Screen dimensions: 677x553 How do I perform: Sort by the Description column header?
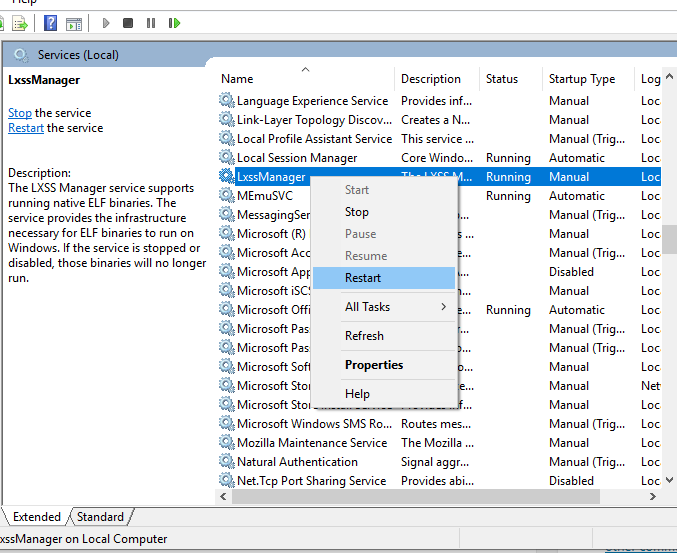437,79
